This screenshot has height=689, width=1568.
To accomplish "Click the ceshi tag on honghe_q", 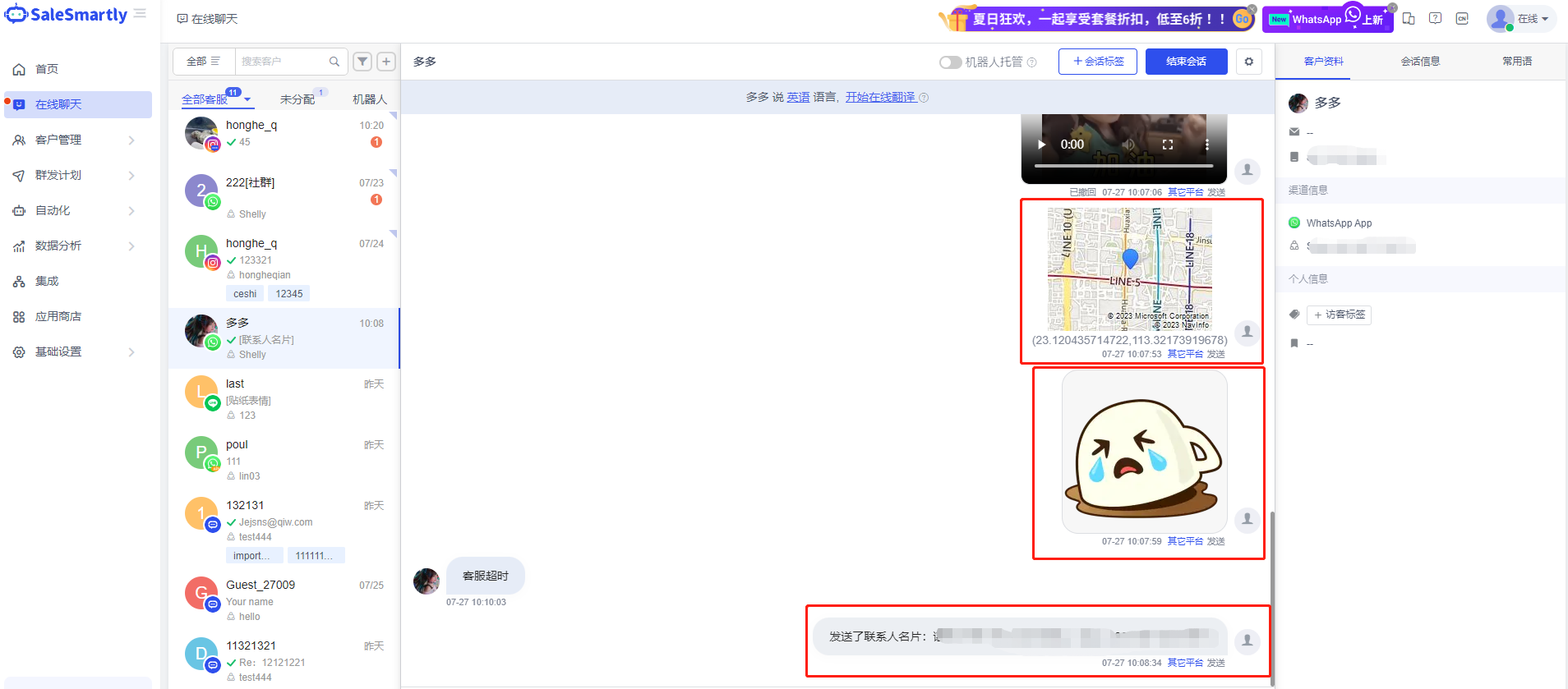I will pos(245,294).
